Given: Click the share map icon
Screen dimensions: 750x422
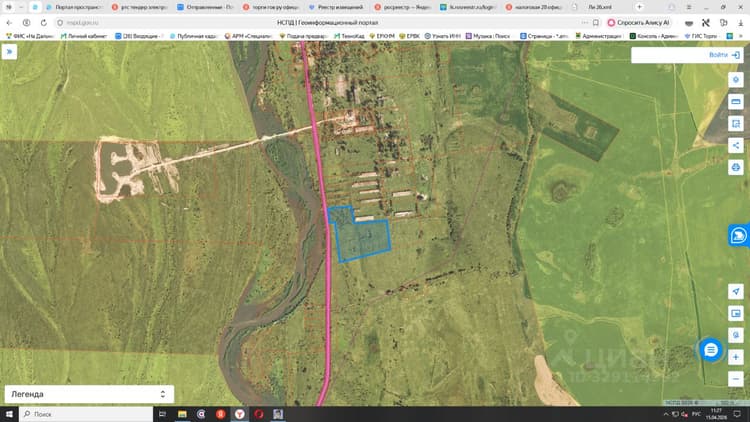Looking at the screenshot, I should pos(736,145).
